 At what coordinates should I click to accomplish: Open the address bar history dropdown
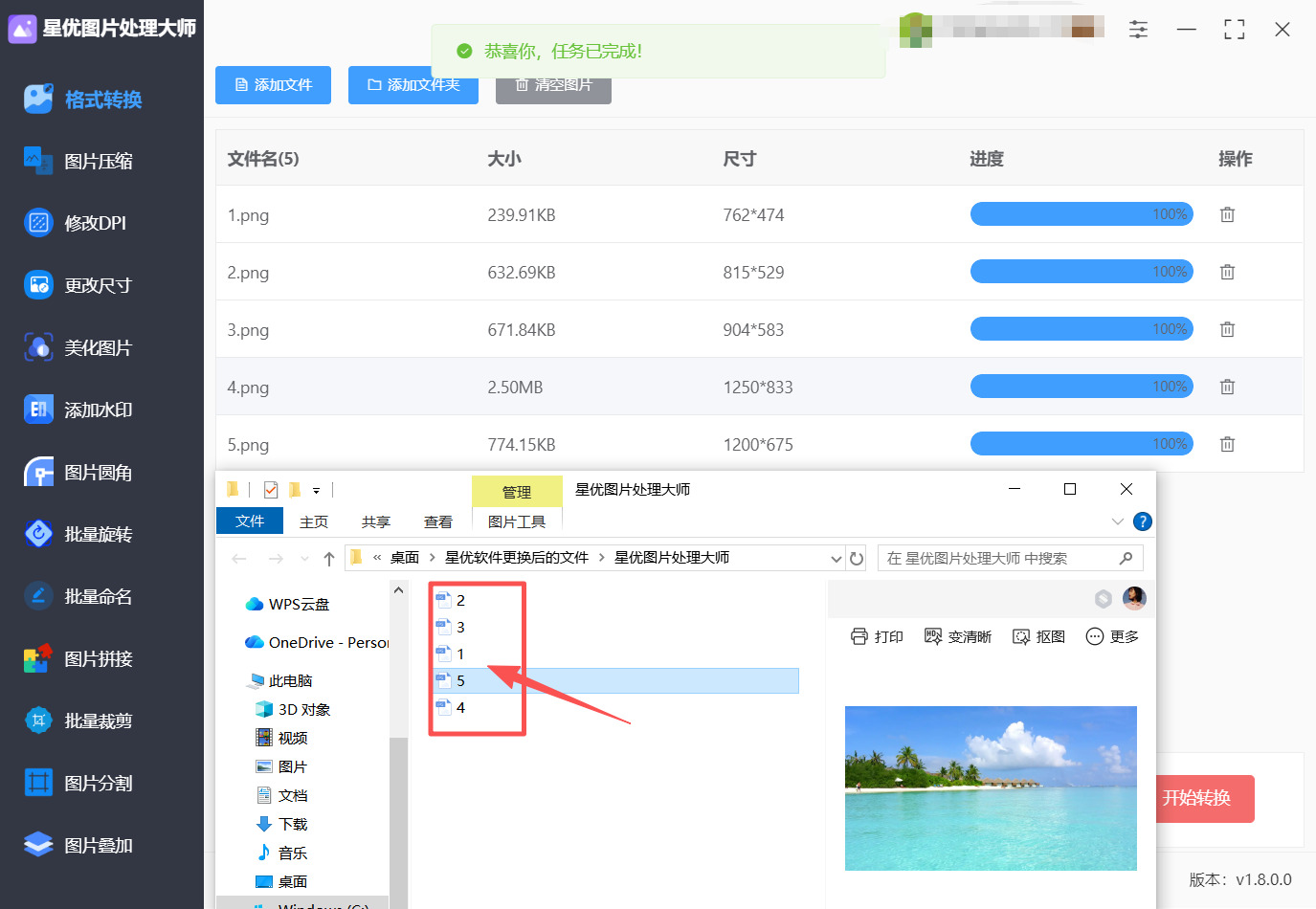tap(836, 558)
